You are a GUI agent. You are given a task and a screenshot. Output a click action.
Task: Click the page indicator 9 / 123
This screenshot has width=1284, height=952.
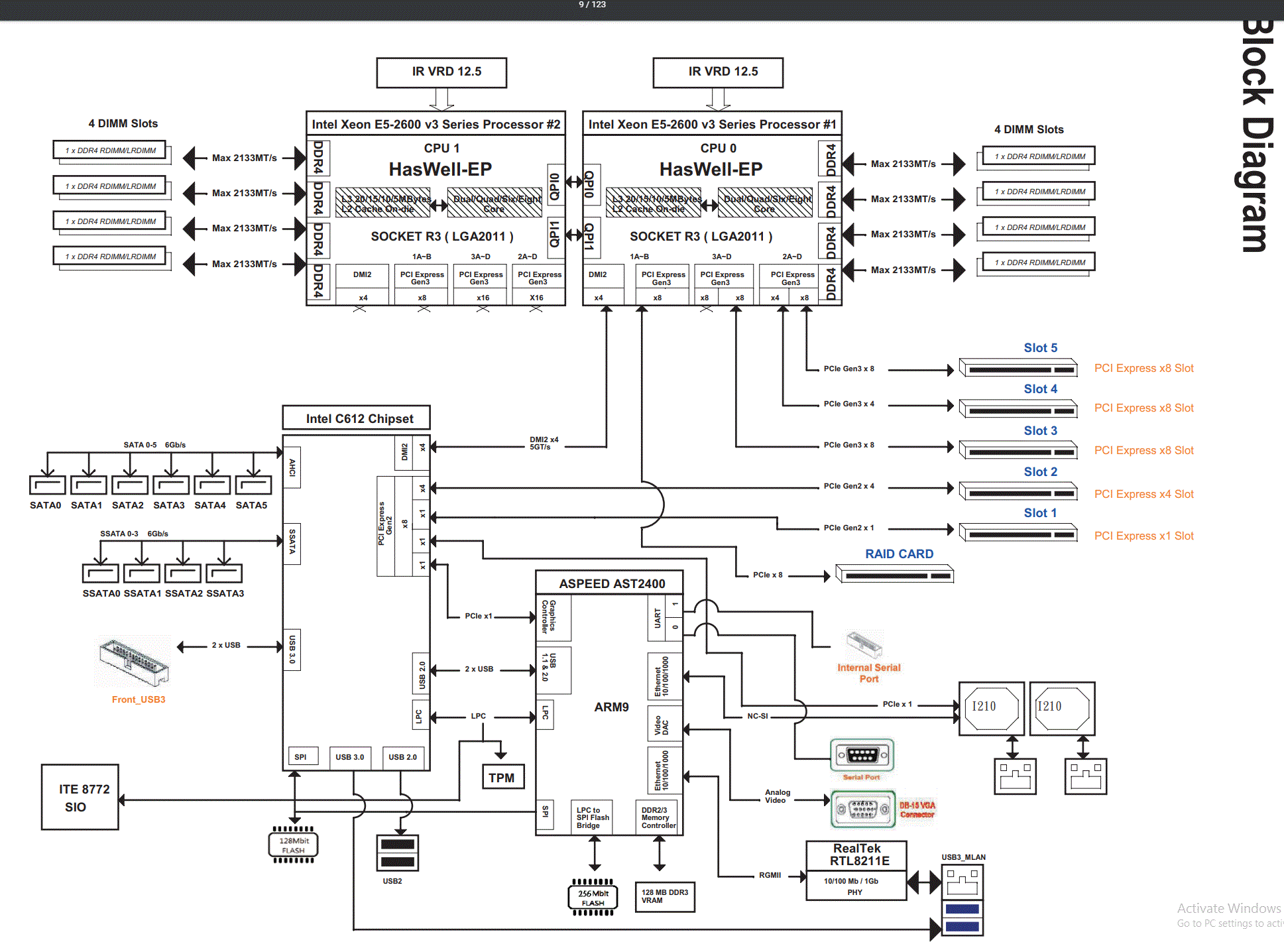(x=592, y=5)
